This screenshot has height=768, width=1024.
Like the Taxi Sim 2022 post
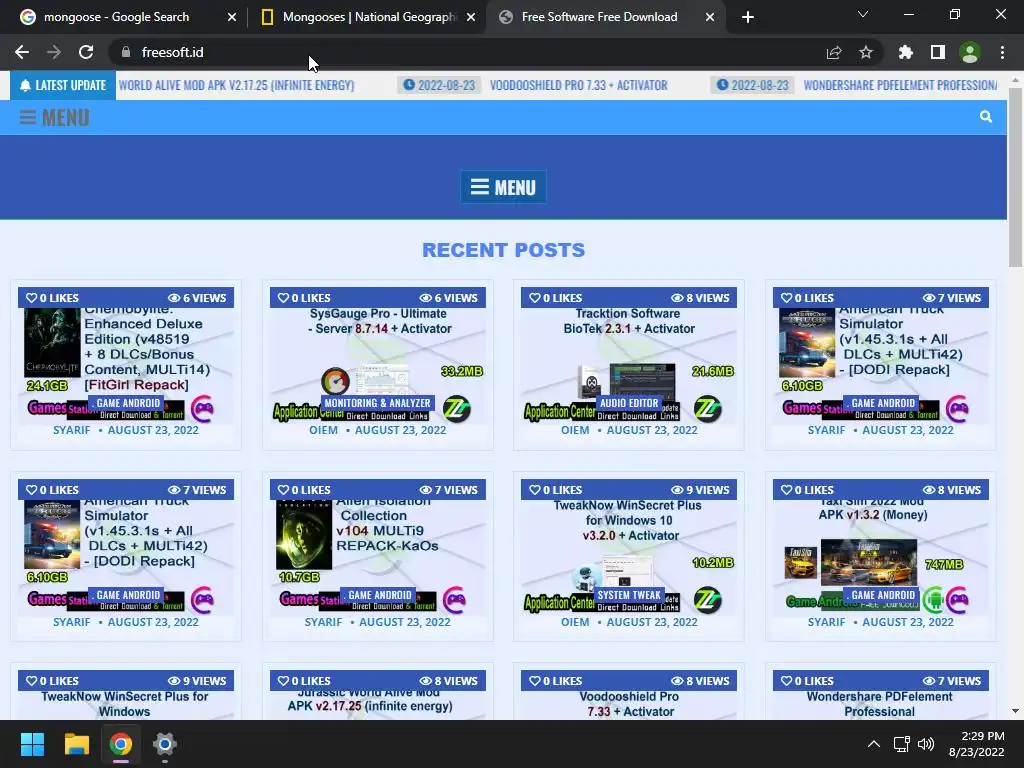[x=786, y=490]
